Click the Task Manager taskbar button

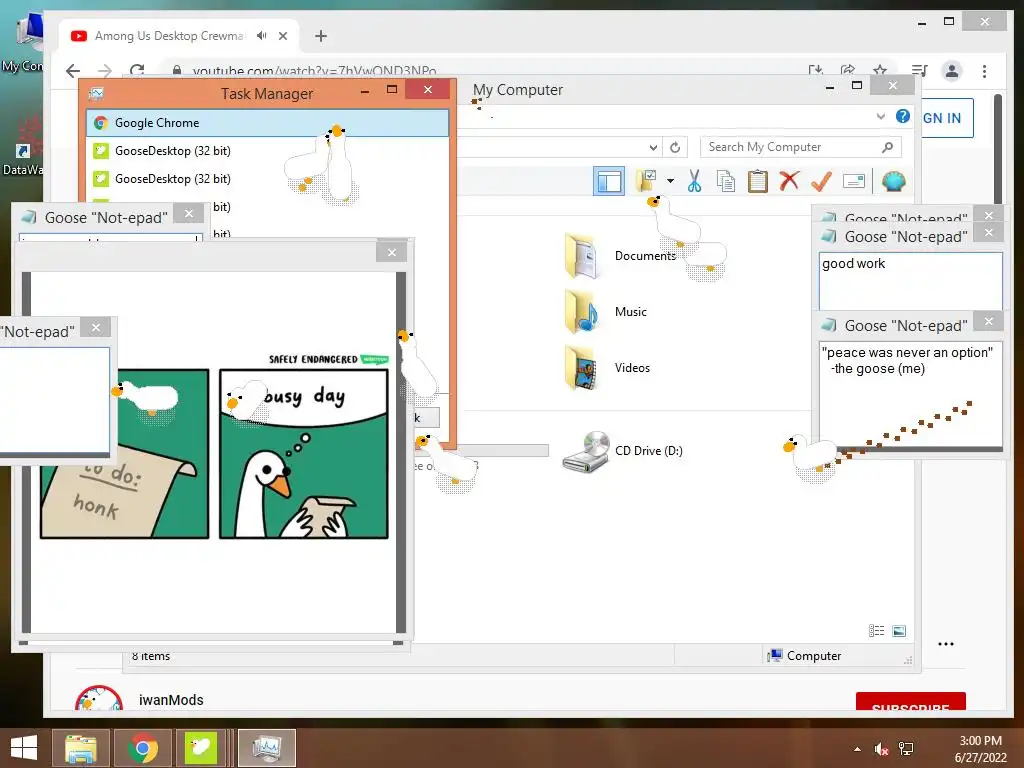pos(266,748)
